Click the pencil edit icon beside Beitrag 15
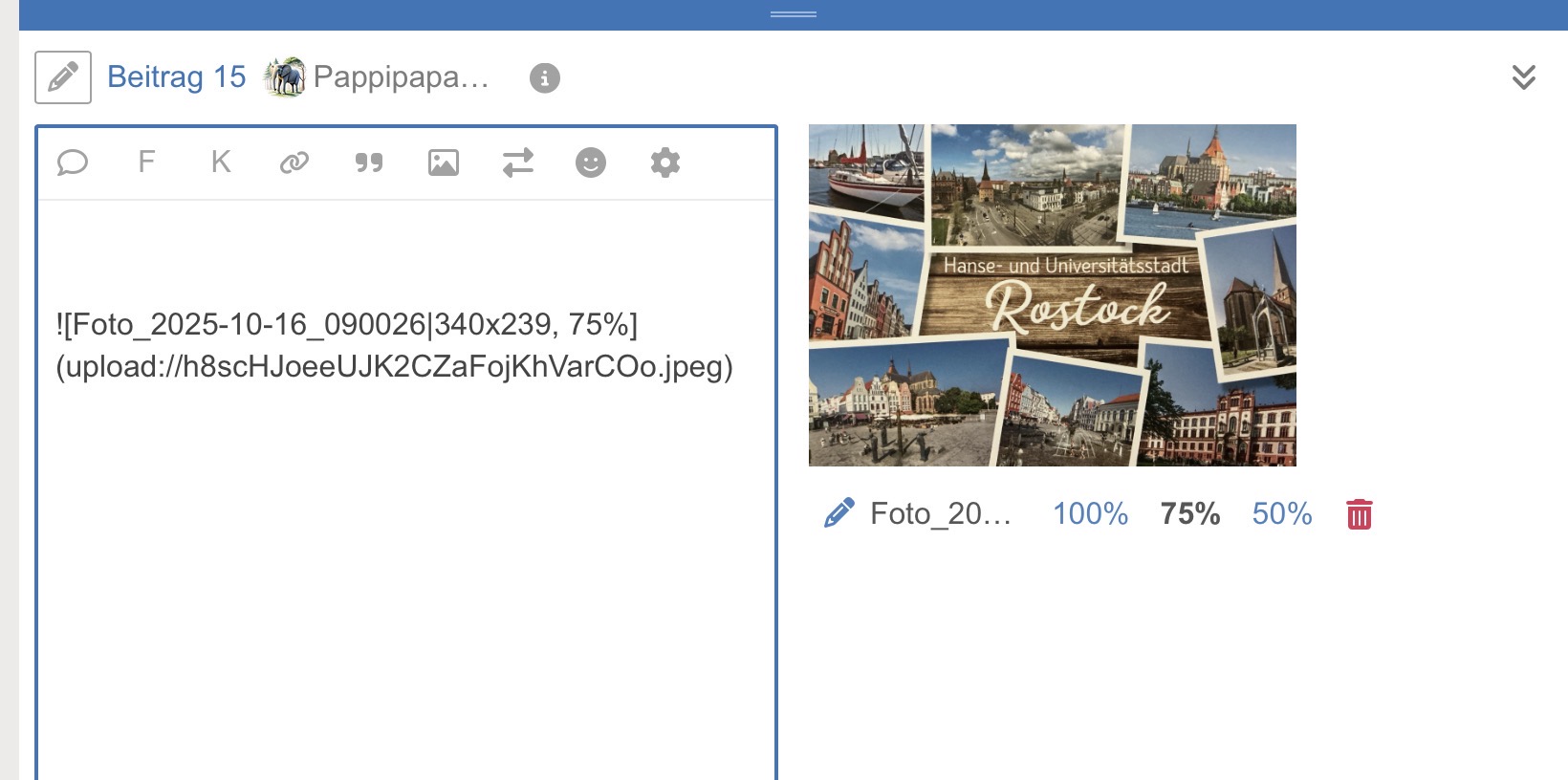Screen dimensions: 1568x780 click(x=63, y=77)
